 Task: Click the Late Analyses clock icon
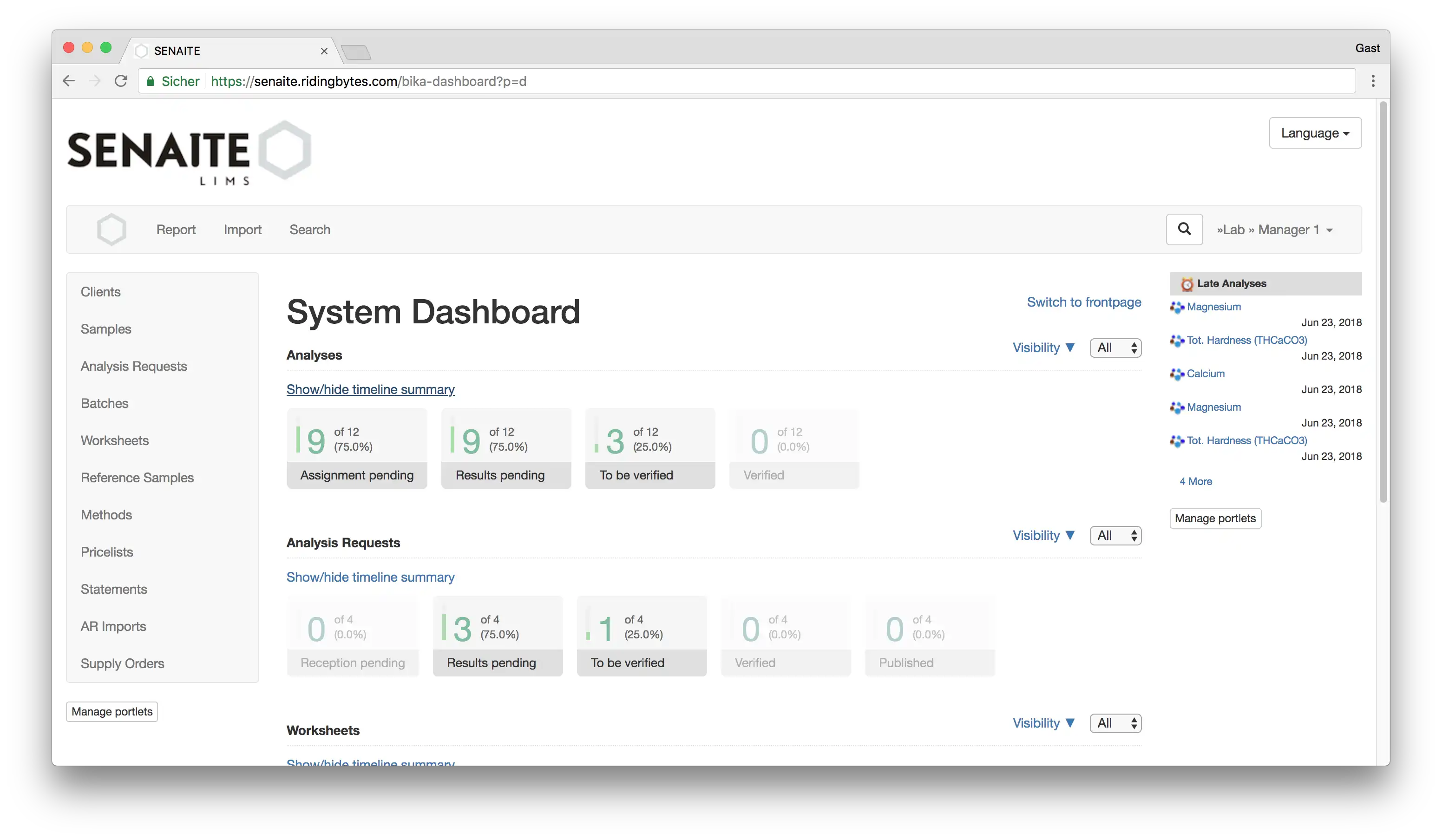coord(1186,284)
